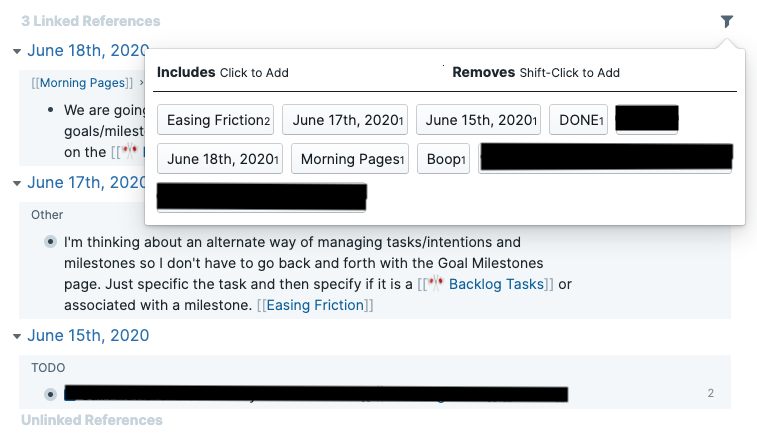Follow the Easing Friction link in block text
The height and width of the screenshot is (438, 757).
point(315,305)
